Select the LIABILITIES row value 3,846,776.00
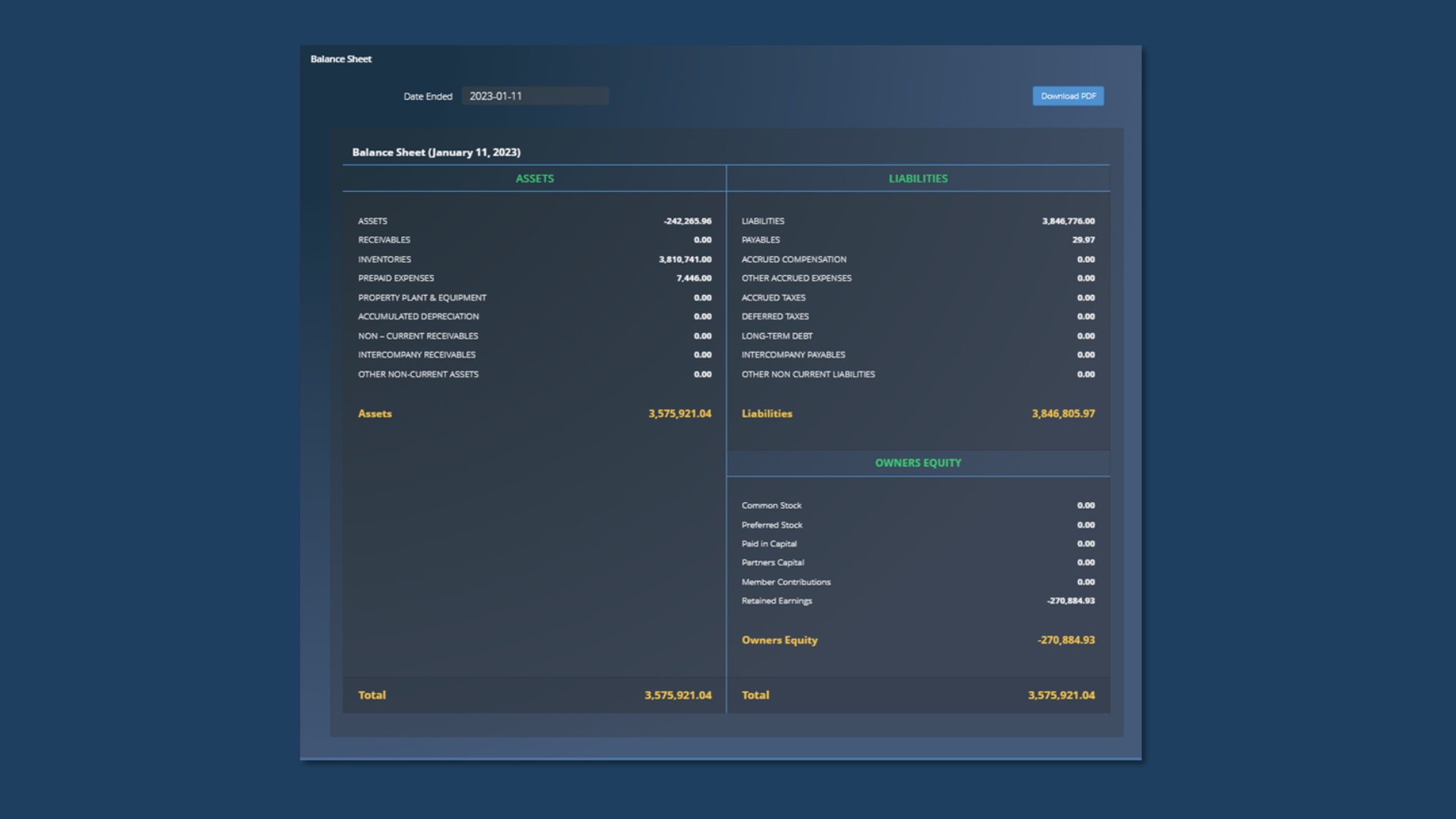 (1068, 221)
